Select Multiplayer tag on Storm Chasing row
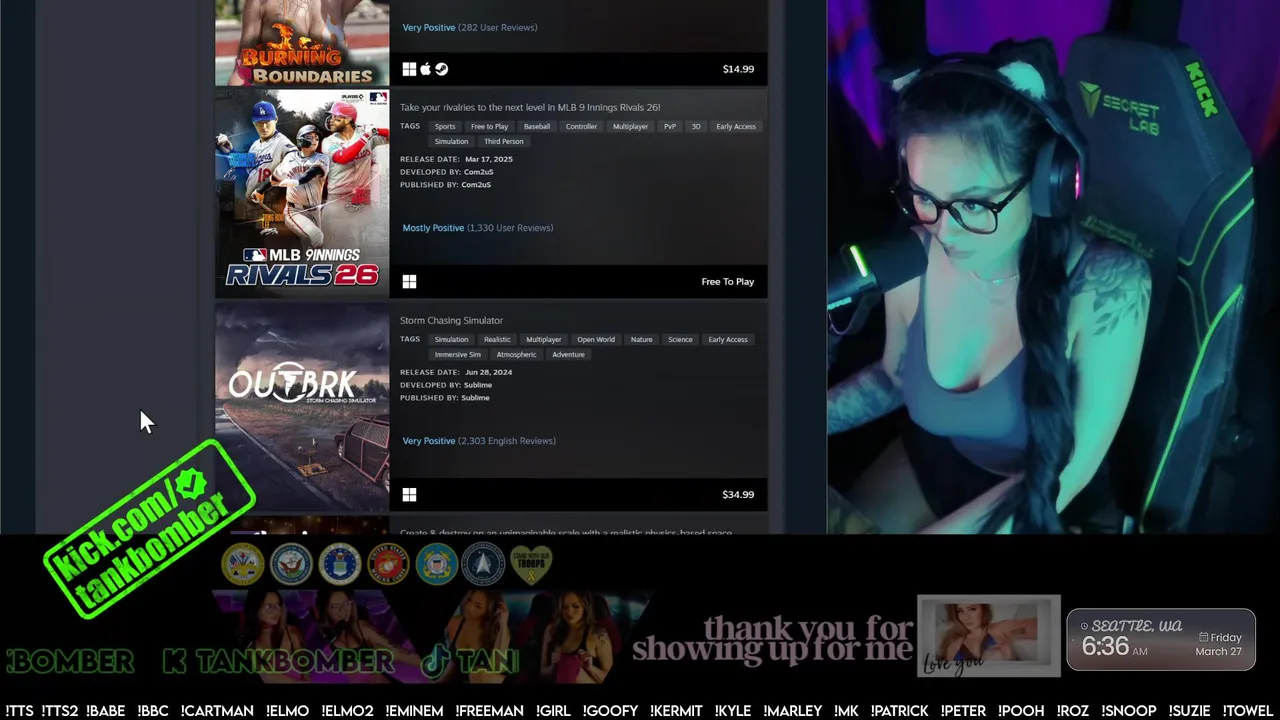Screen dimensions: 1280x720 pyautogui.click(x=544, y=340)
